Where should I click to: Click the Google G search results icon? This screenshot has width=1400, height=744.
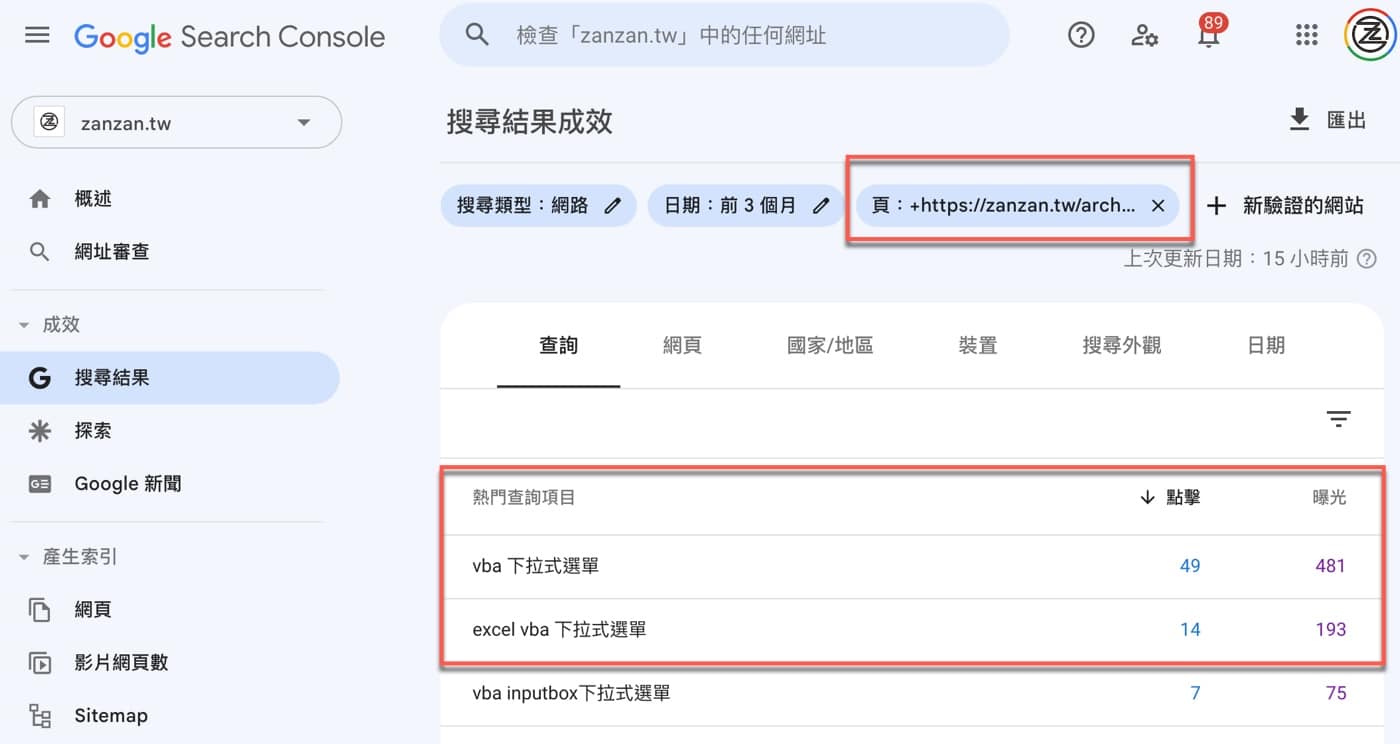pos(40,378)
